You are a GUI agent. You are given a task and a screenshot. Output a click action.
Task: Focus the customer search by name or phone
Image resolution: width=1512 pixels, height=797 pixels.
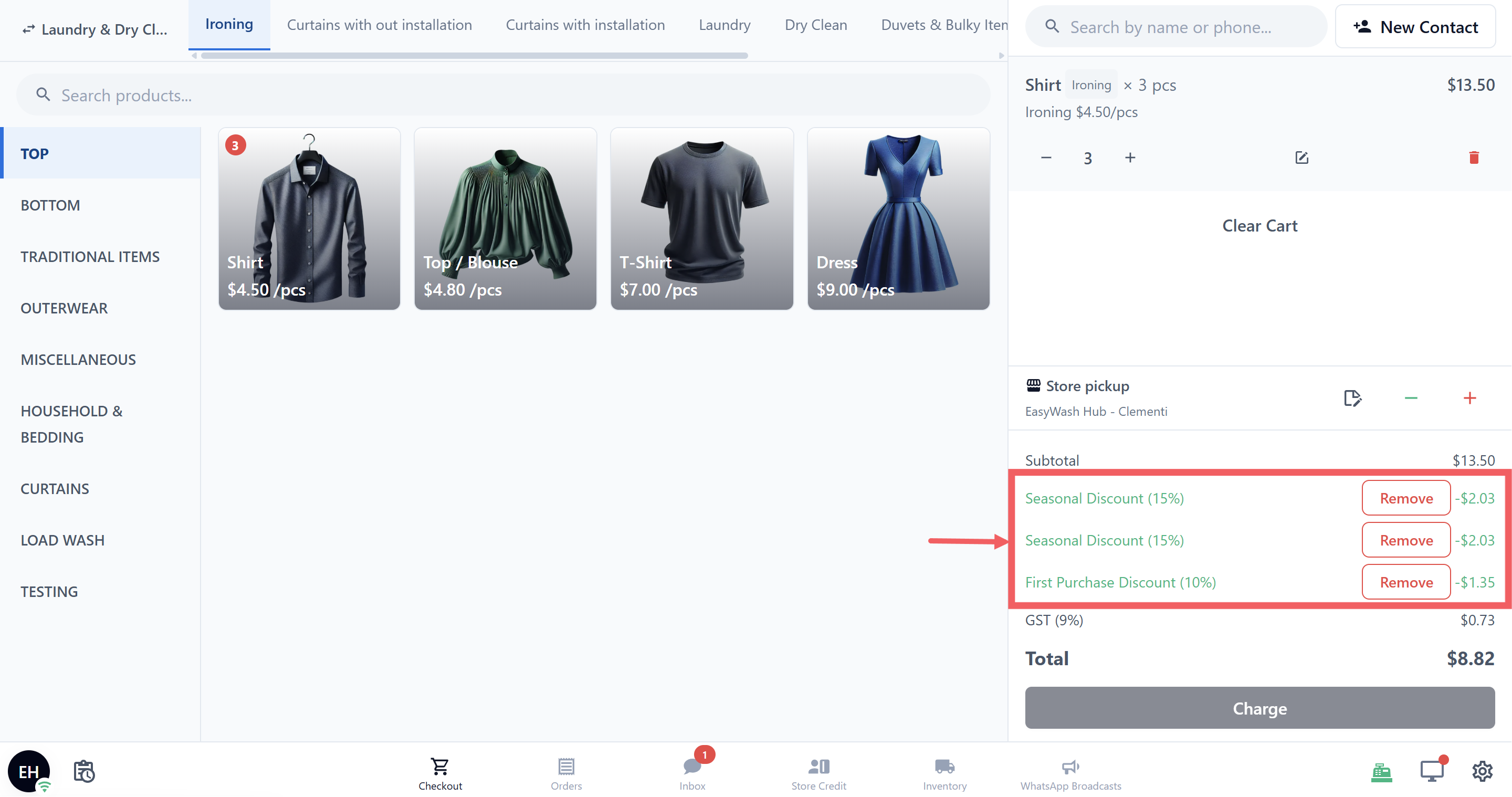(x=1175, y=27)
